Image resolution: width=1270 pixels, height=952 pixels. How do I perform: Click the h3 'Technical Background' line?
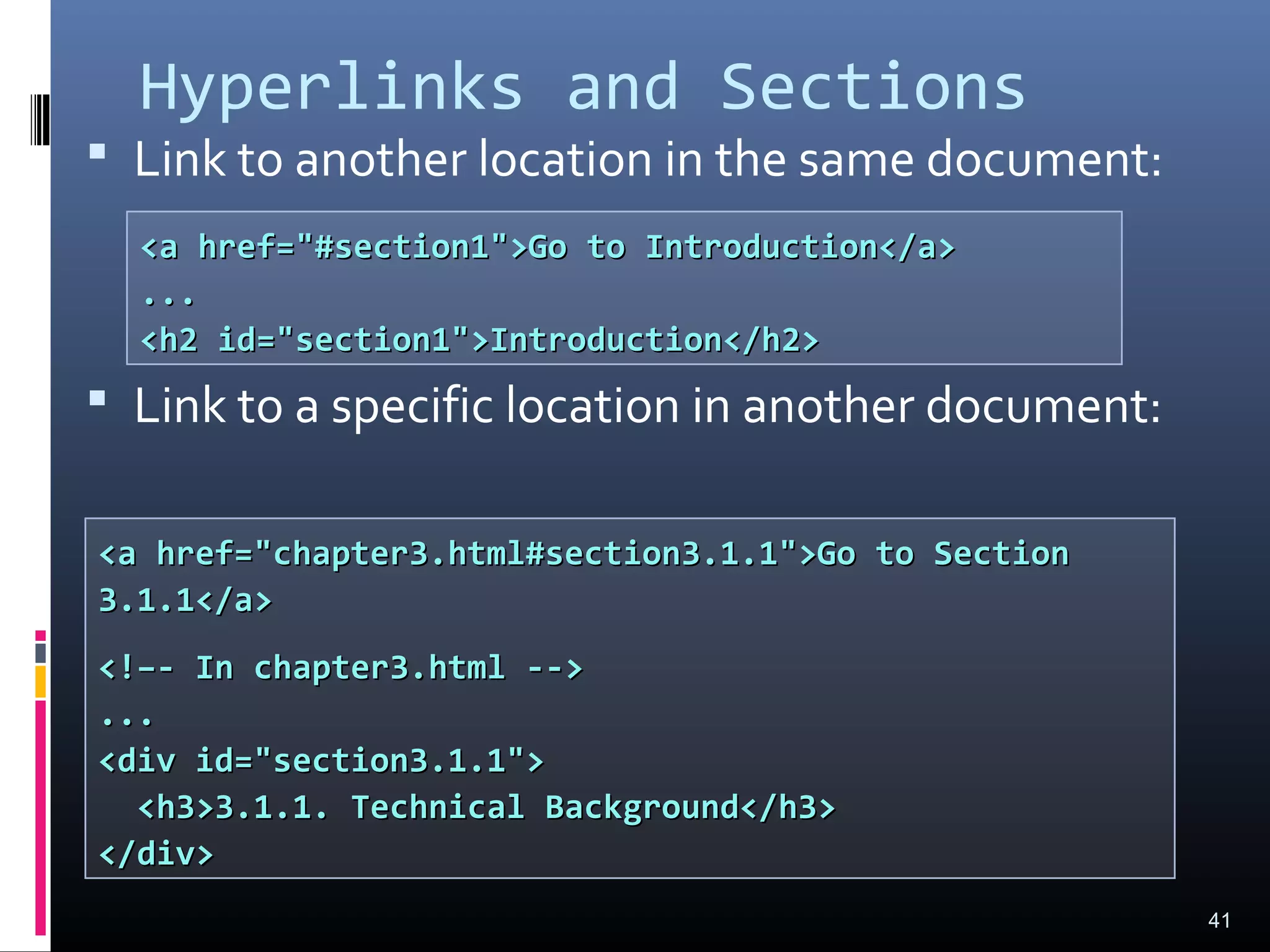pyautogui.click(x=486, y=808)
